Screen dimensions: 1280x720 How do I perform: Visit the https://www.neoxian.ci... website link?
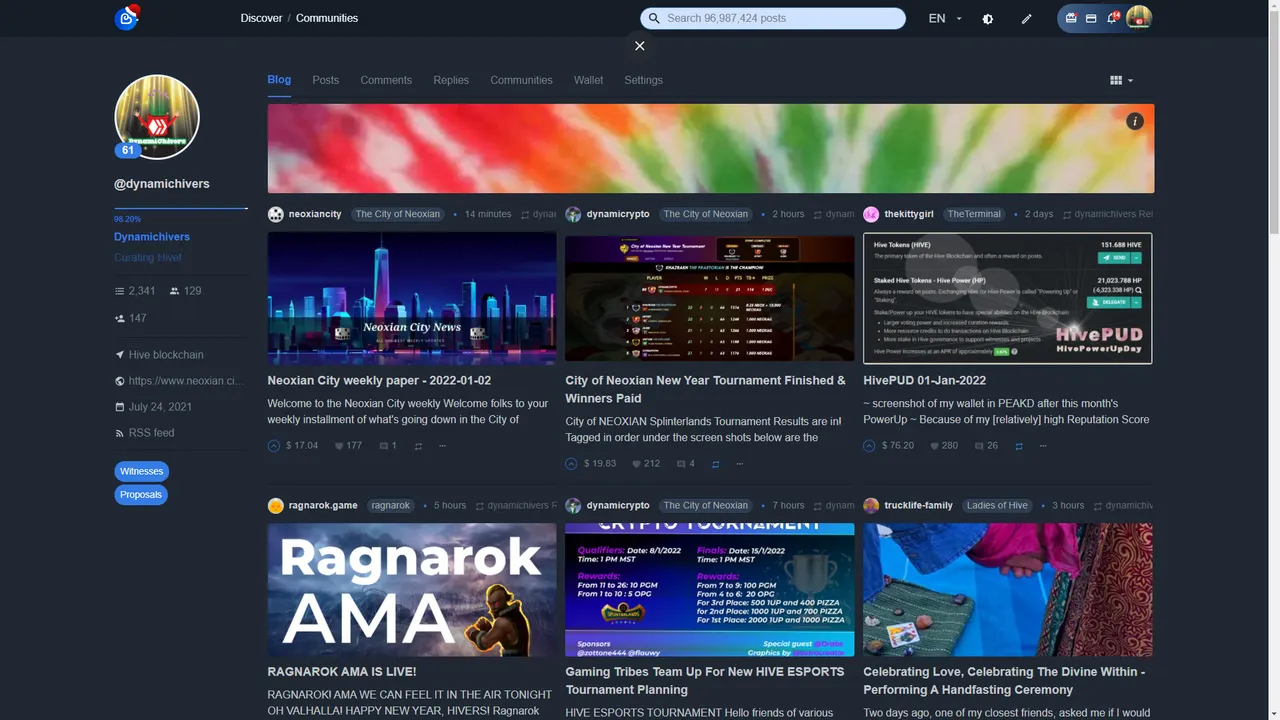pyautogui.click(x=179, y=381)
